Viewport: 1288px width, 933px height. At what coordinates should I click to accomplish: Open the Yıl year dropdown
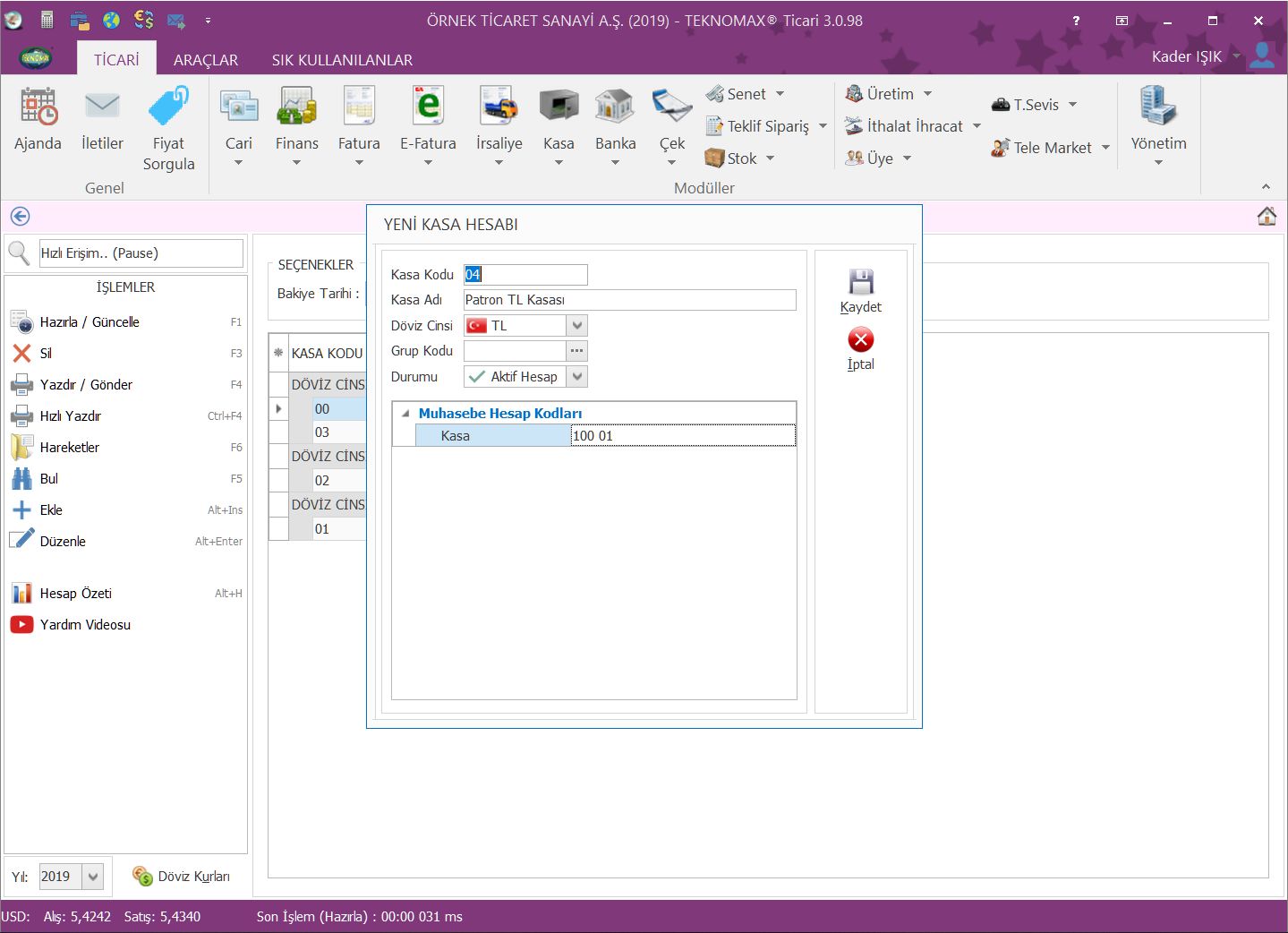click(93, 877)
